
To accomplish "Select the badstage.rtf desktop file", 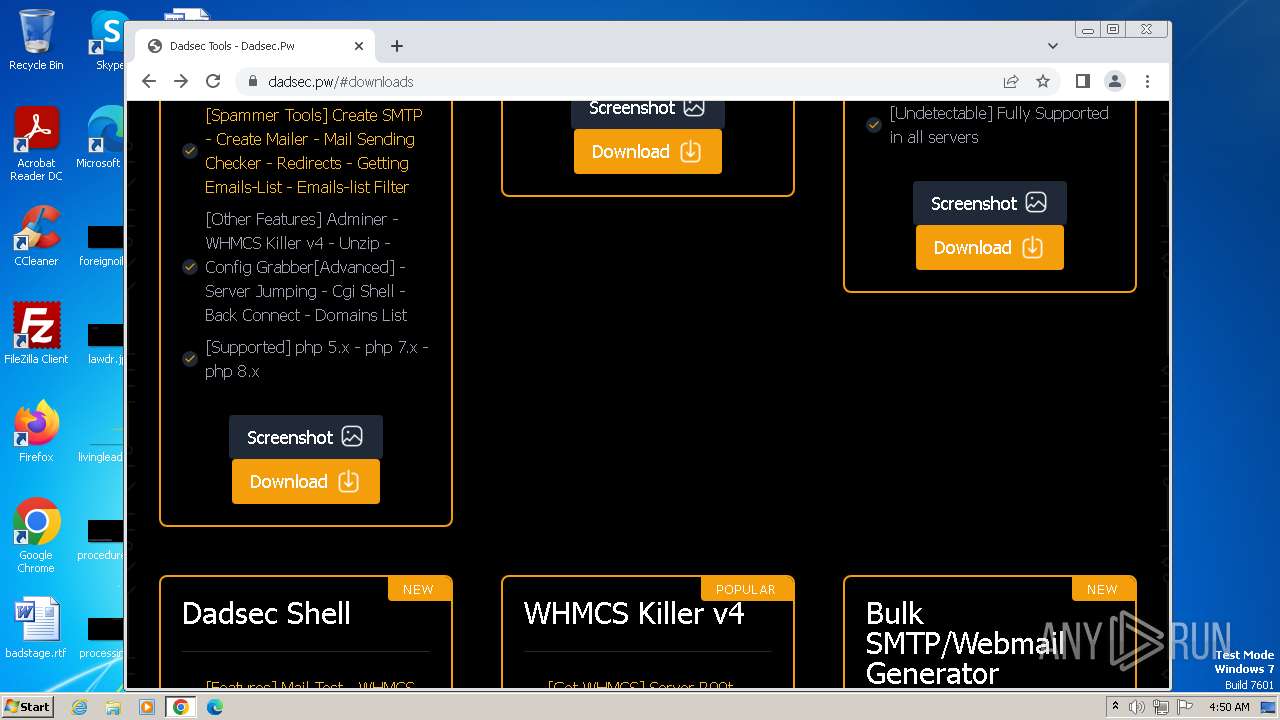I will (x=36, y=628).
